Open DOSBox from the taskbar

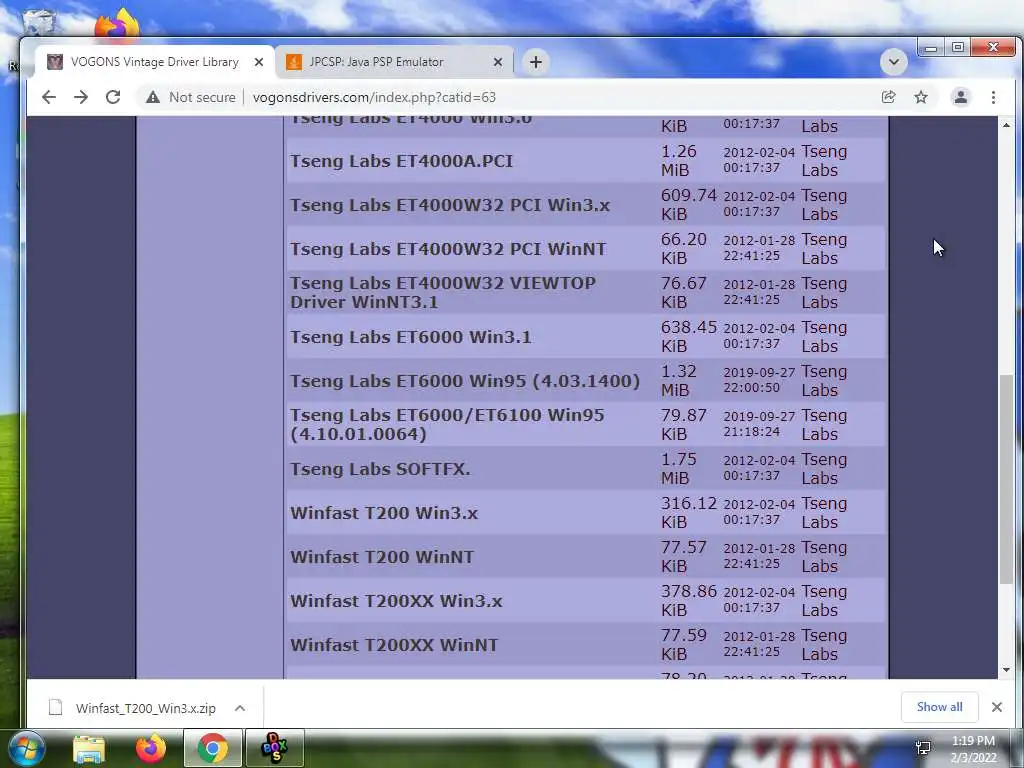coord(274,748)
